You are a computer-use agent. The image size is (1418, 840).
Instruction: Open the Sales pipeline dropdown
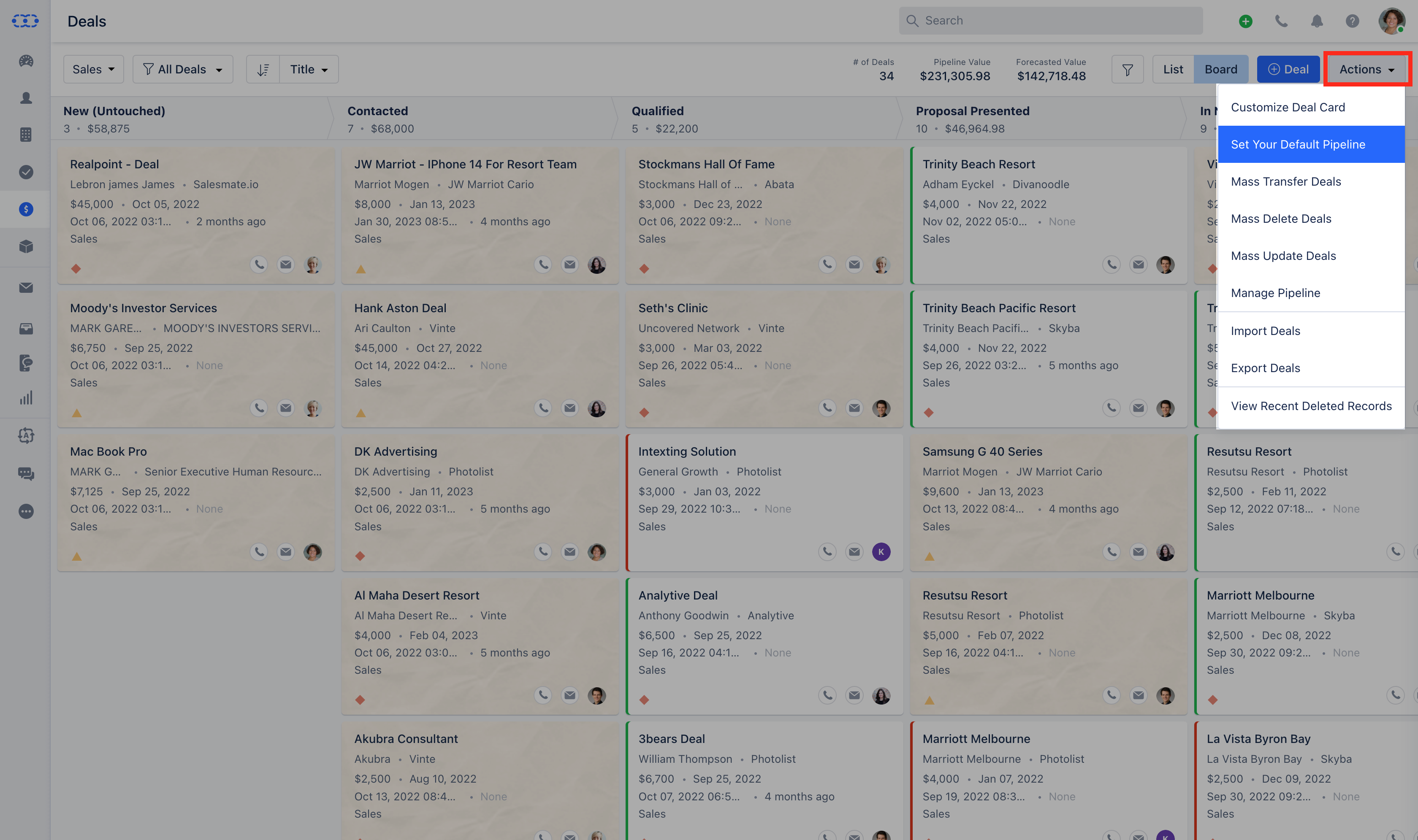[x=93, y=69]
